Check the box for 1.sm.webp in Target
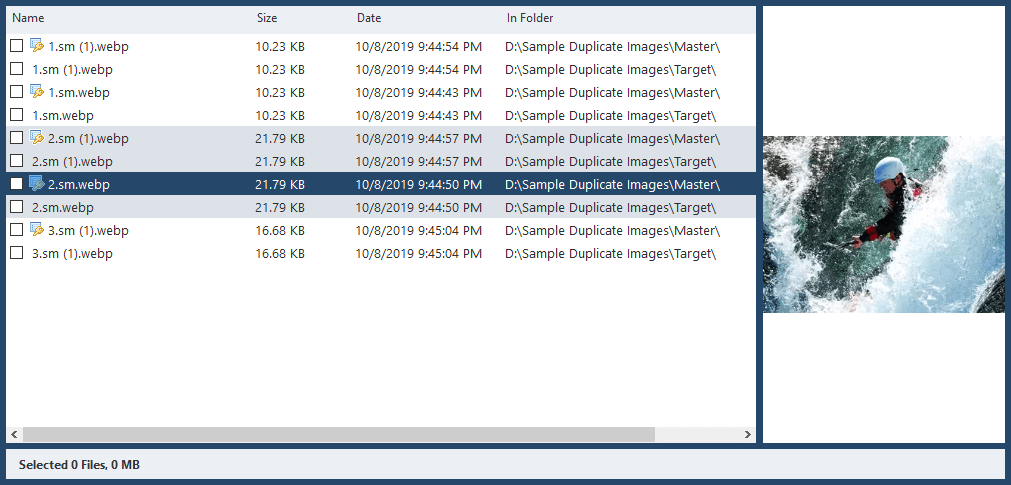Viewport: 1011px width, 485px height. point(17,115)
